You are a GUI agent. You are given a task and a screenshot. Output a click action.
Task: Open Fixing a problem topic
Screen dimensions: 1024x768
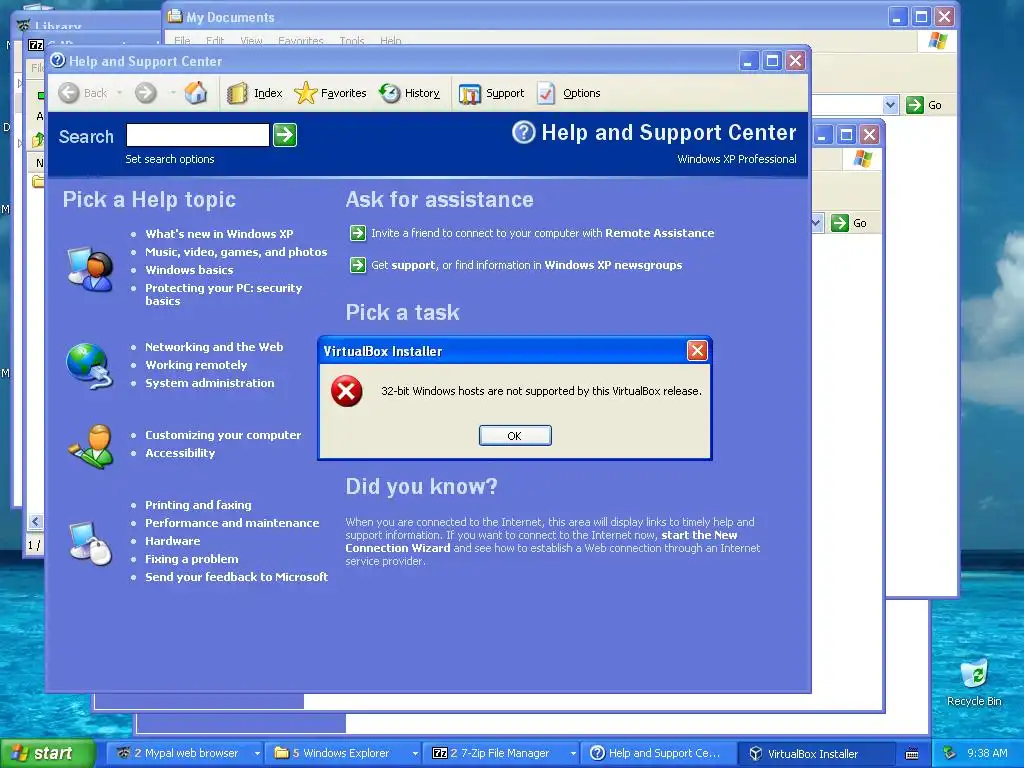[192, 559]
